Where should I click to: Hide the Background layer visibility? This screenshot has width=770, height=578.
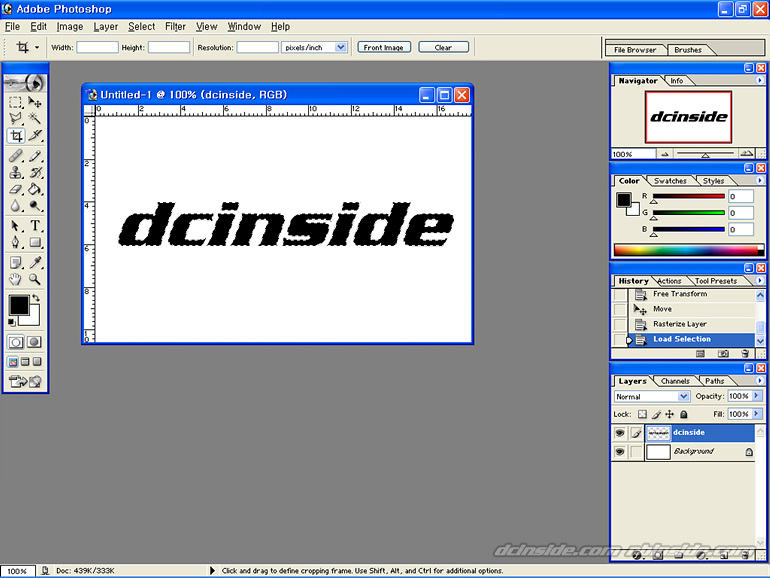(x=620, y=451)
